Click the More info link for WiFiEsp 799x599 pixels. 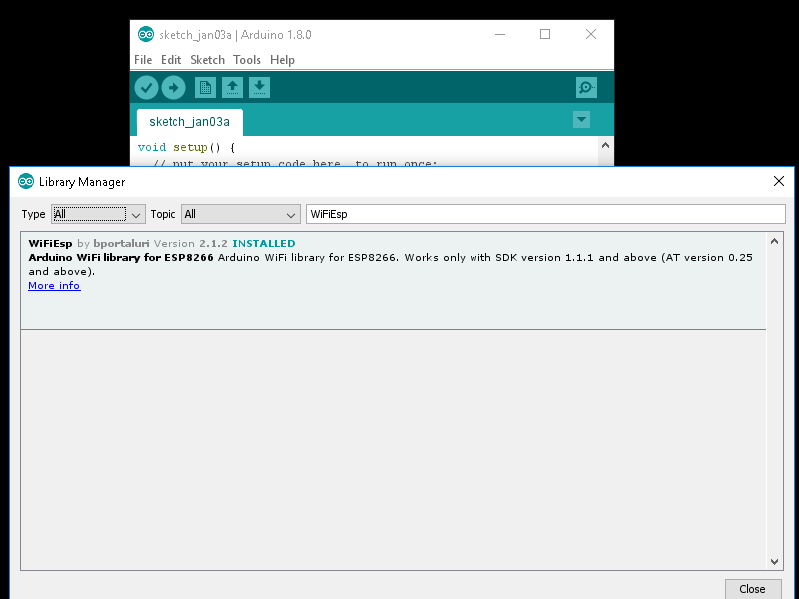pyautogui.click(x=55, y=286)
